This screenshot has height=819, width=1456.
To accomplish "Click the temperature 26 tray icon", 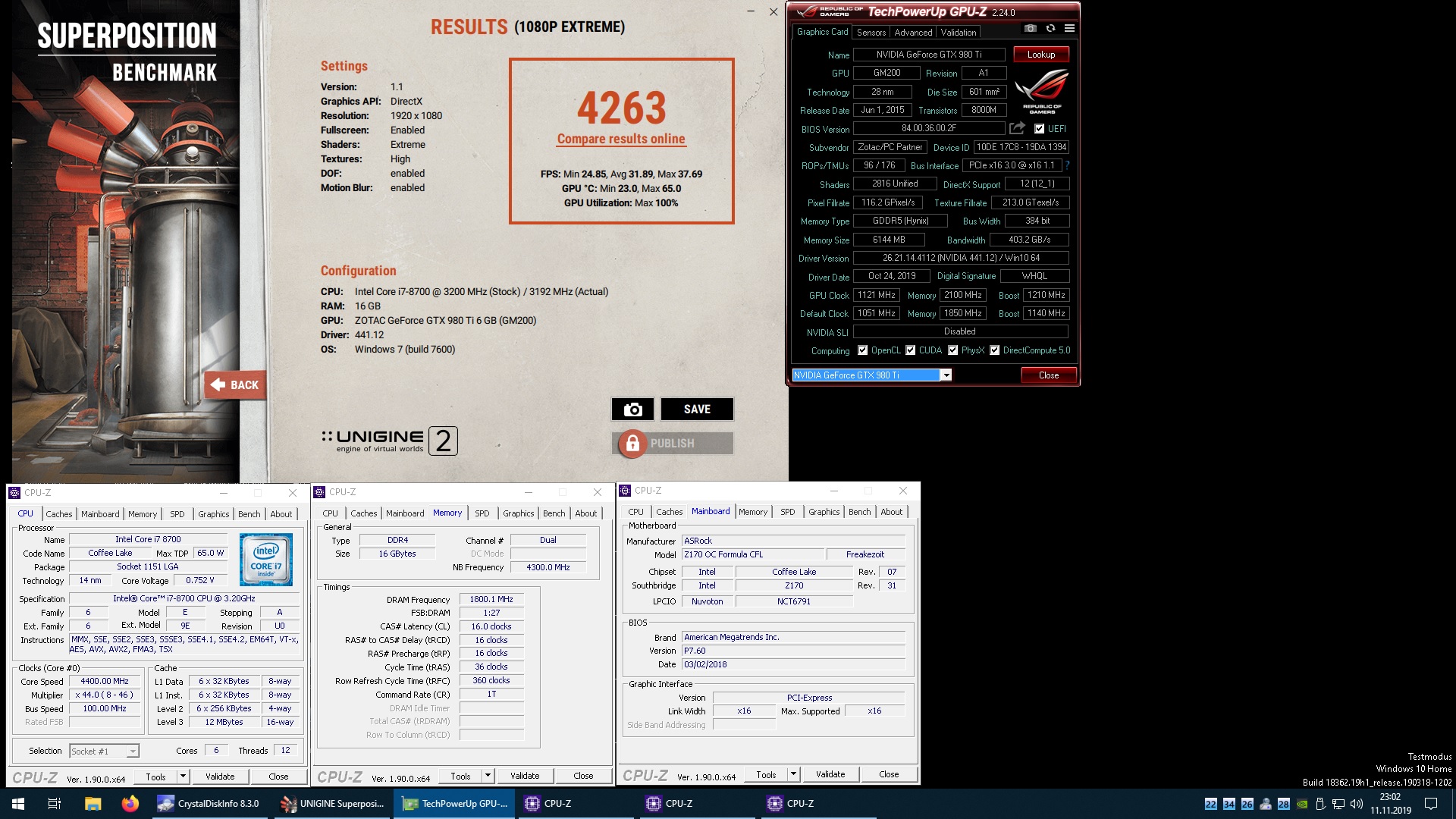I will [1247, 804].
